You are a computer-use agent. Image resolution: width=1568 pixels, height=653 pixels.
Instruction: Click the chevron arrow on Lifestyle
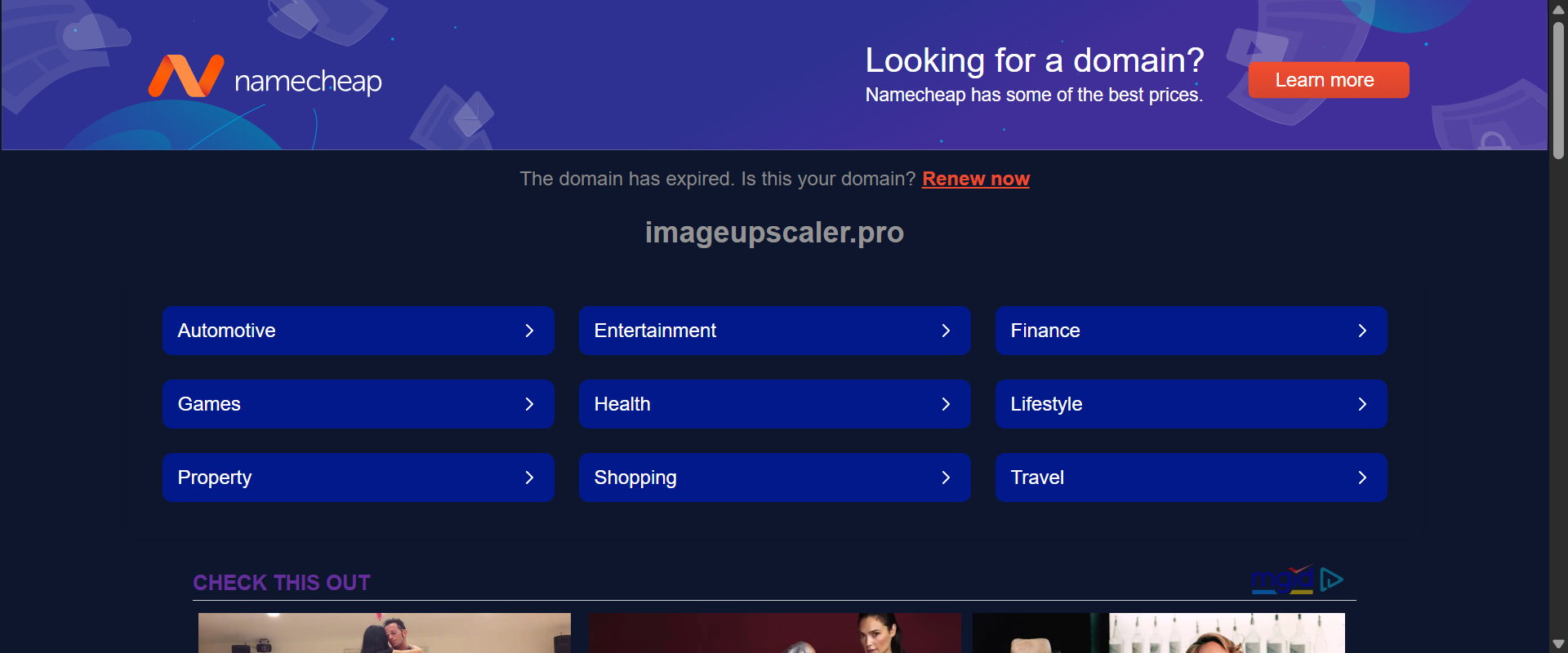click(1362, 404)
